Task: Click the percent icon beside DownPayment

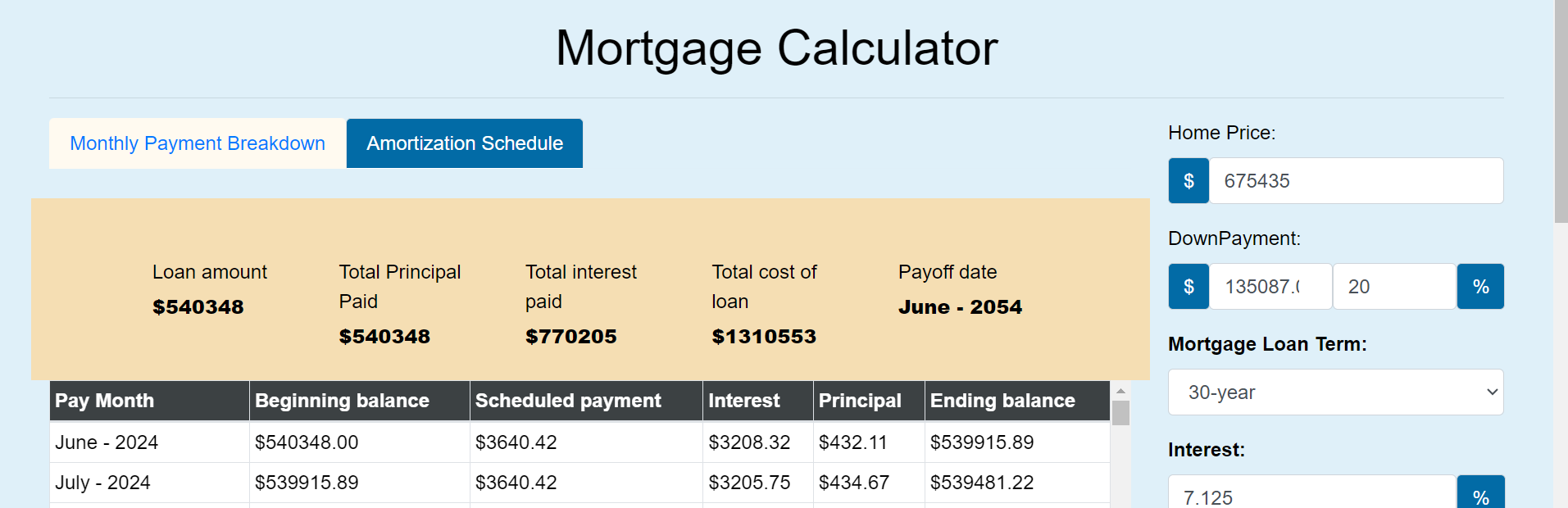Action: (1480, 287)
